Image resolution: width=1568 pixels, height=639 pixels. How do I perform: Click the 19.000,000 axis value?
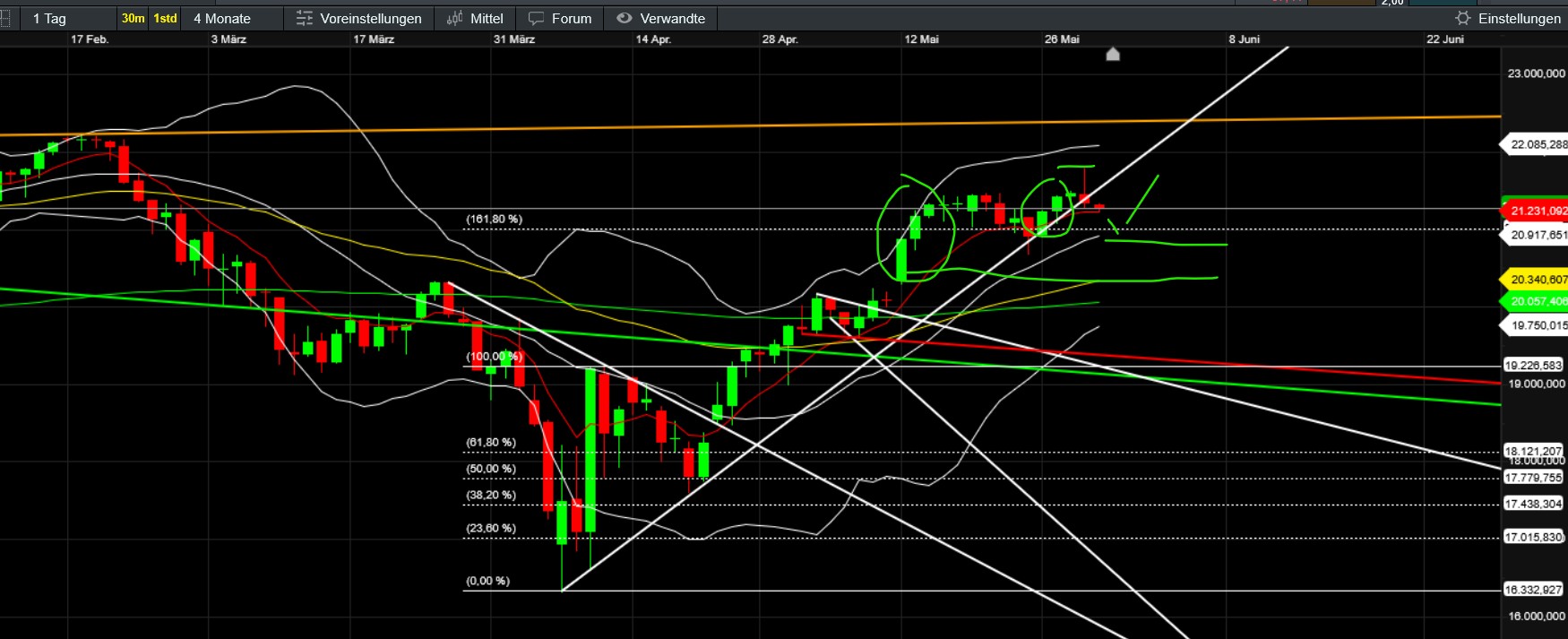click(x=1537, y=384)
